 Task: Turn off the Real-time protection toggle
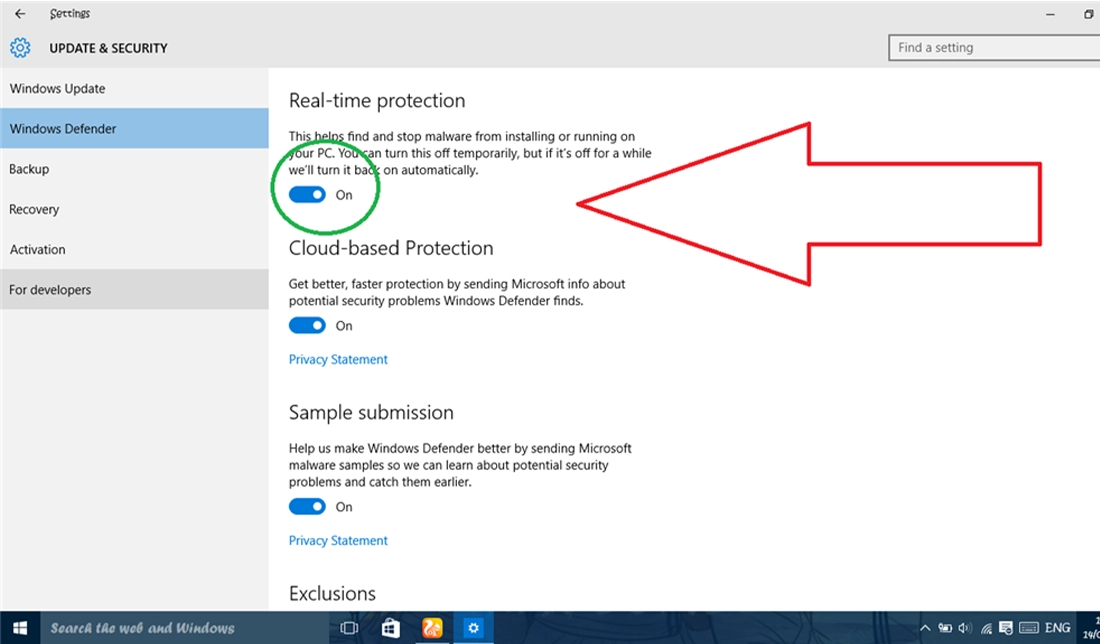[x=307, y=195]
